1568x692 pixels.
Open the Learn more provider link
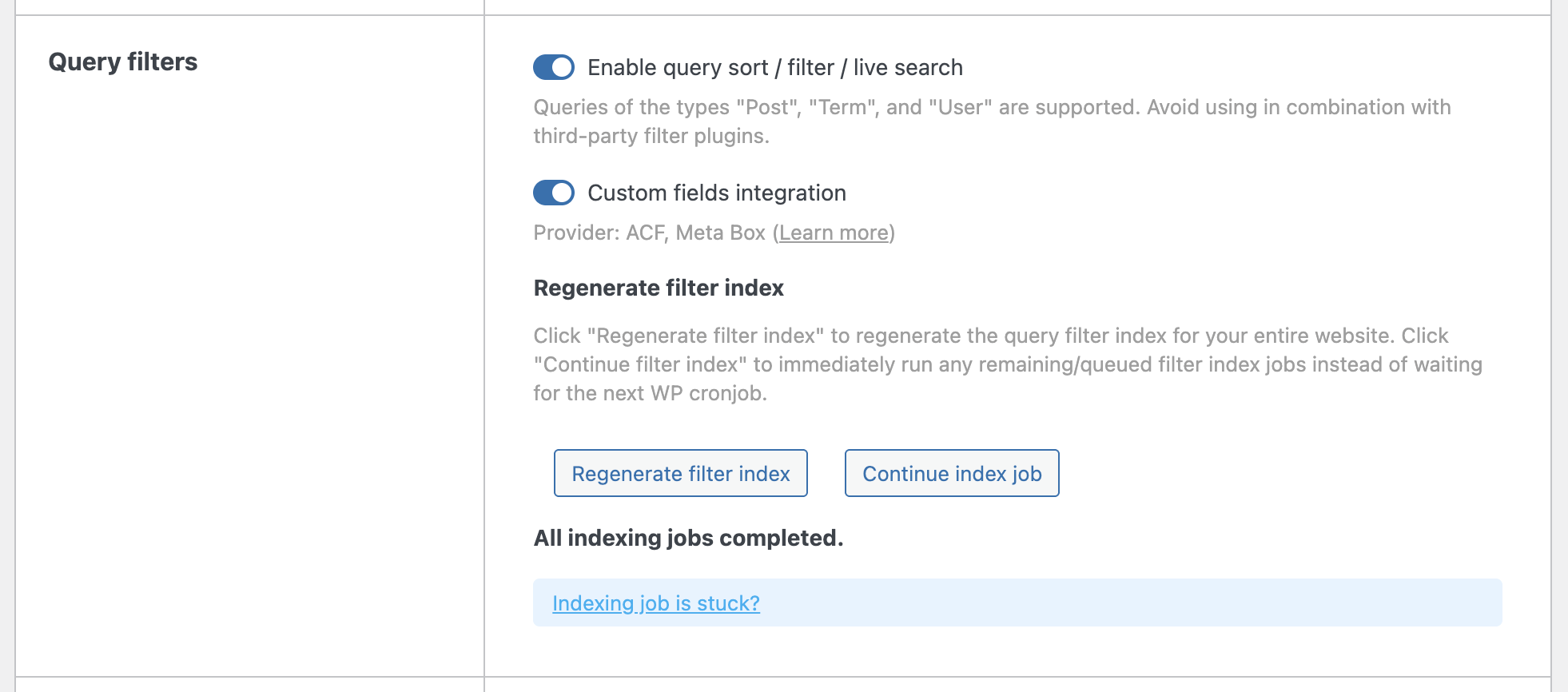click(x=834, y=233)
